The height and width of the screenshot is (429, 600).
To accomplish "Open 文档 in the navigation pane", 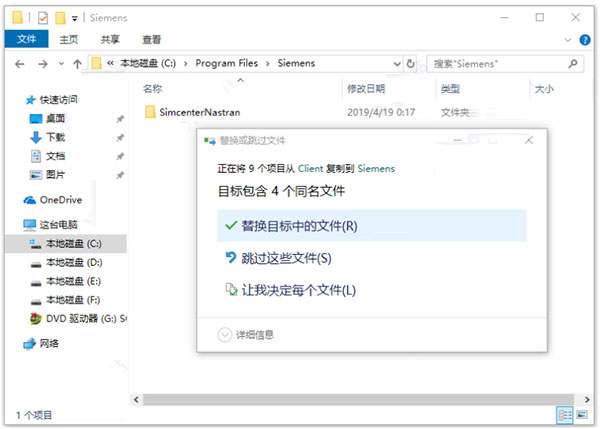I will (55, 156).
